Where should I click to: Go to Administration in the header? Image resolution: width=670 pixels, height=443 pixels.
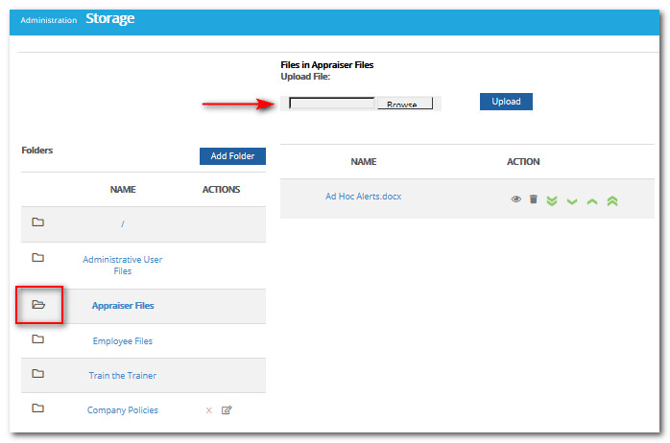coord(48,20)
